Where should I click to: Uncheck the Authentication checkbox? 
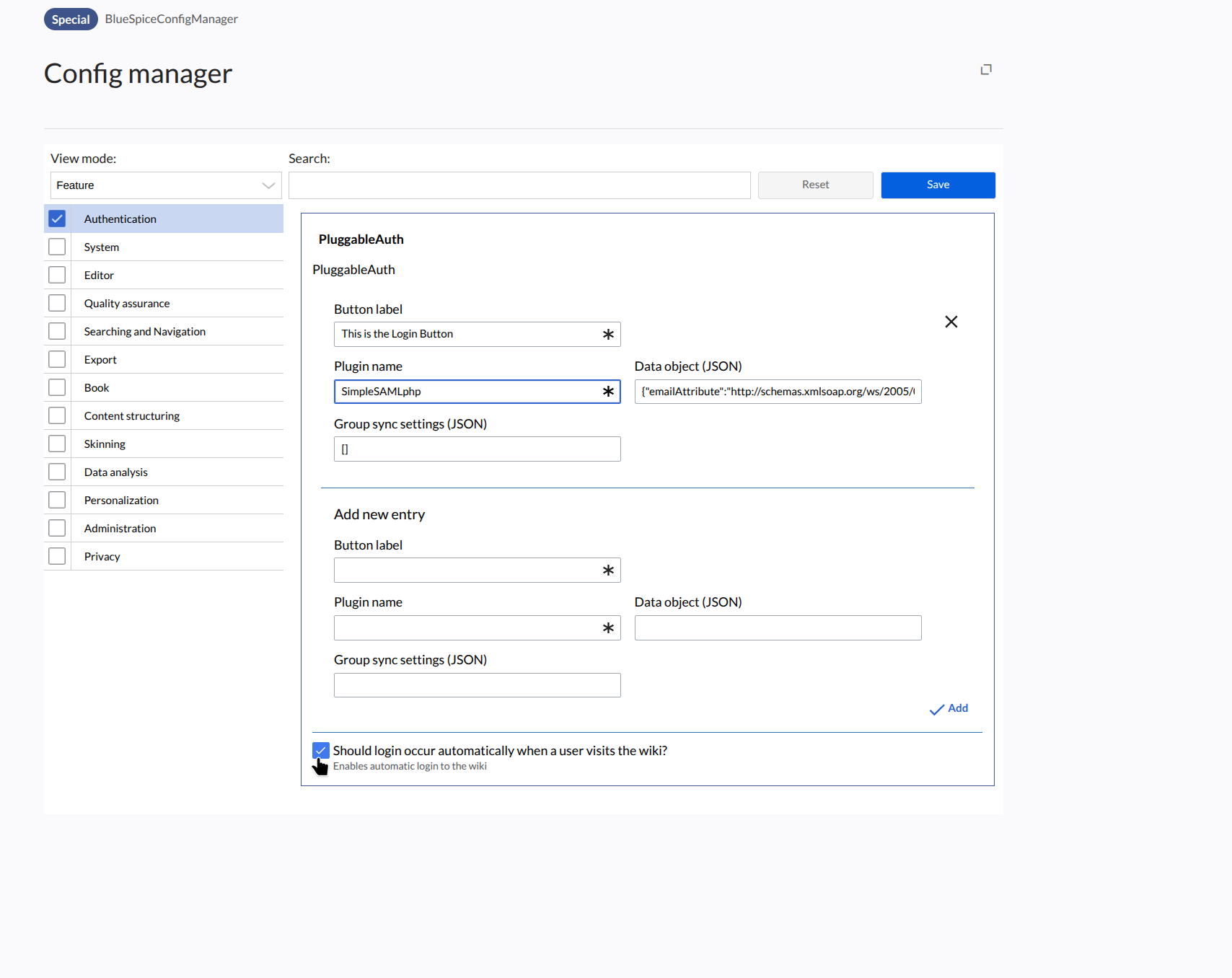57,219
